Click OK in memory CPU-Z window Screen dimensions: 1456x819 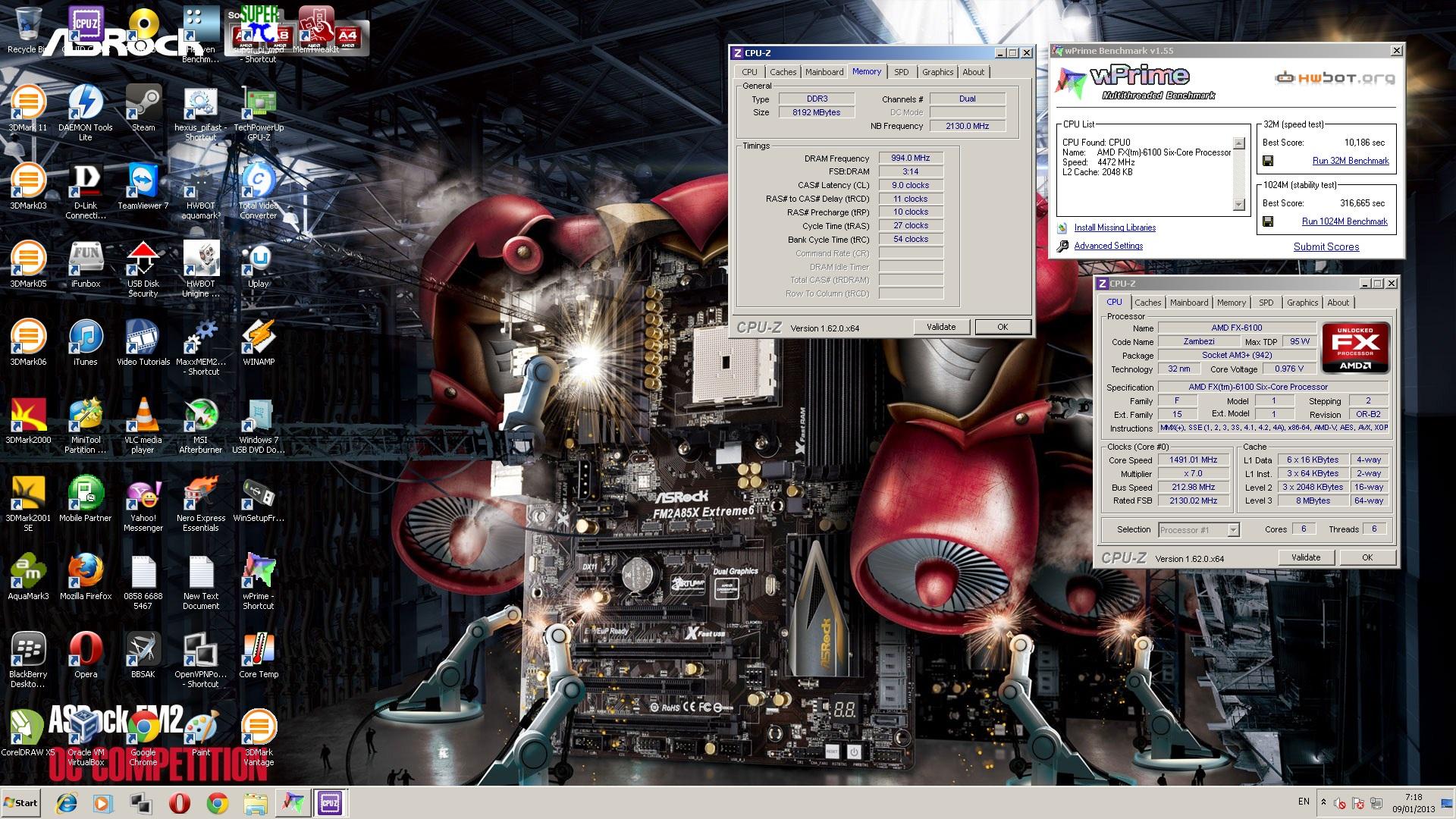tap(1003, 327)
